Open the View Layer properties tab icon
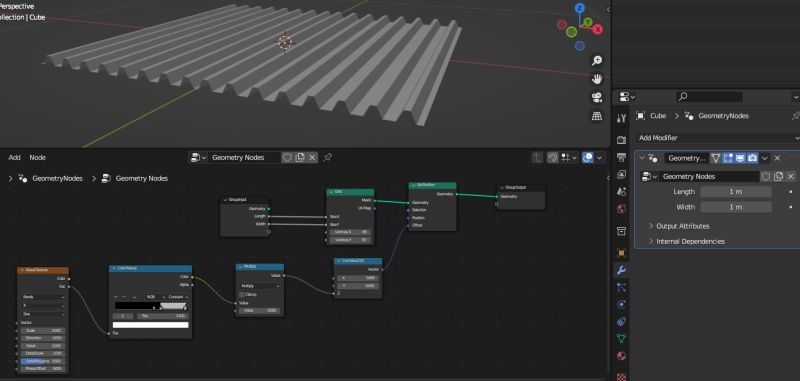This screenshot has height=381, width=800. [x=621, y=174]
